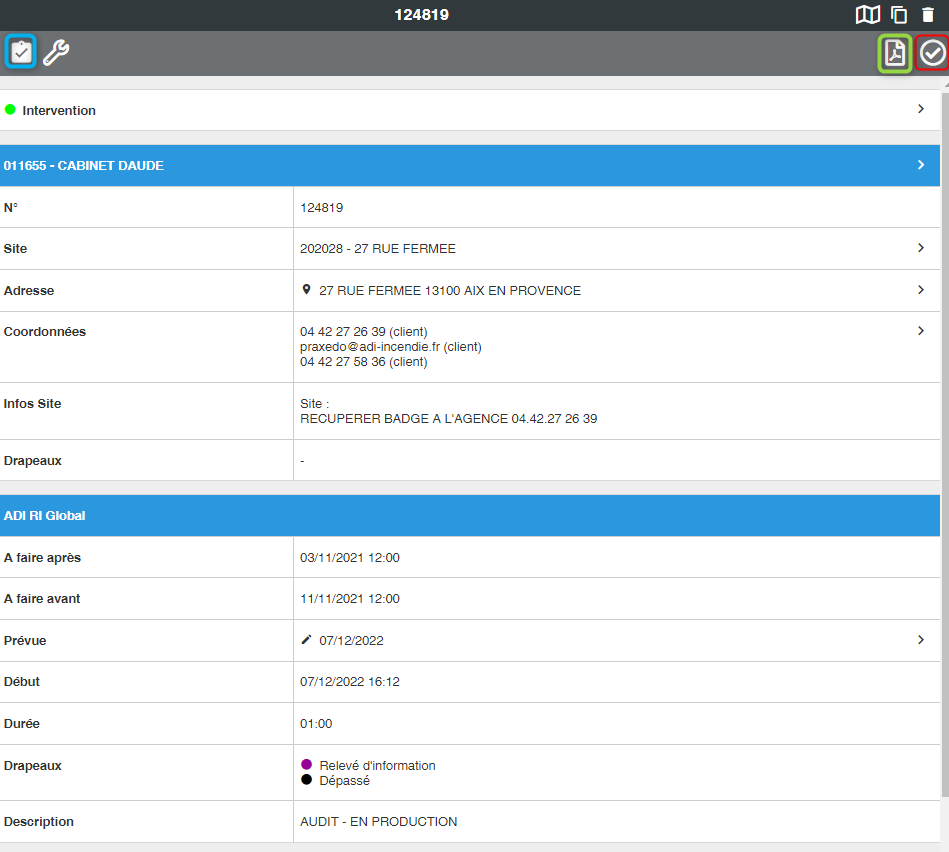Screen dimensions: 949x852
Task: Click the validate checkmark icon
Action: click(x=932, y=53)
